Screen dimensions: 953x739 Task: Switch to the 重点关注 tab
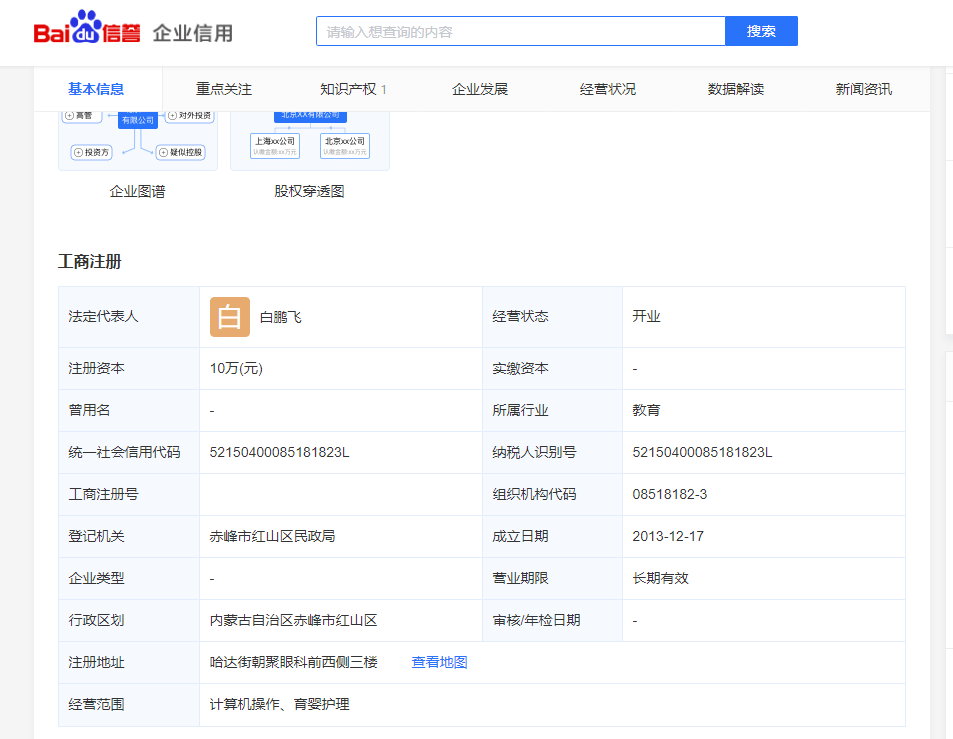tap(224, 89)
